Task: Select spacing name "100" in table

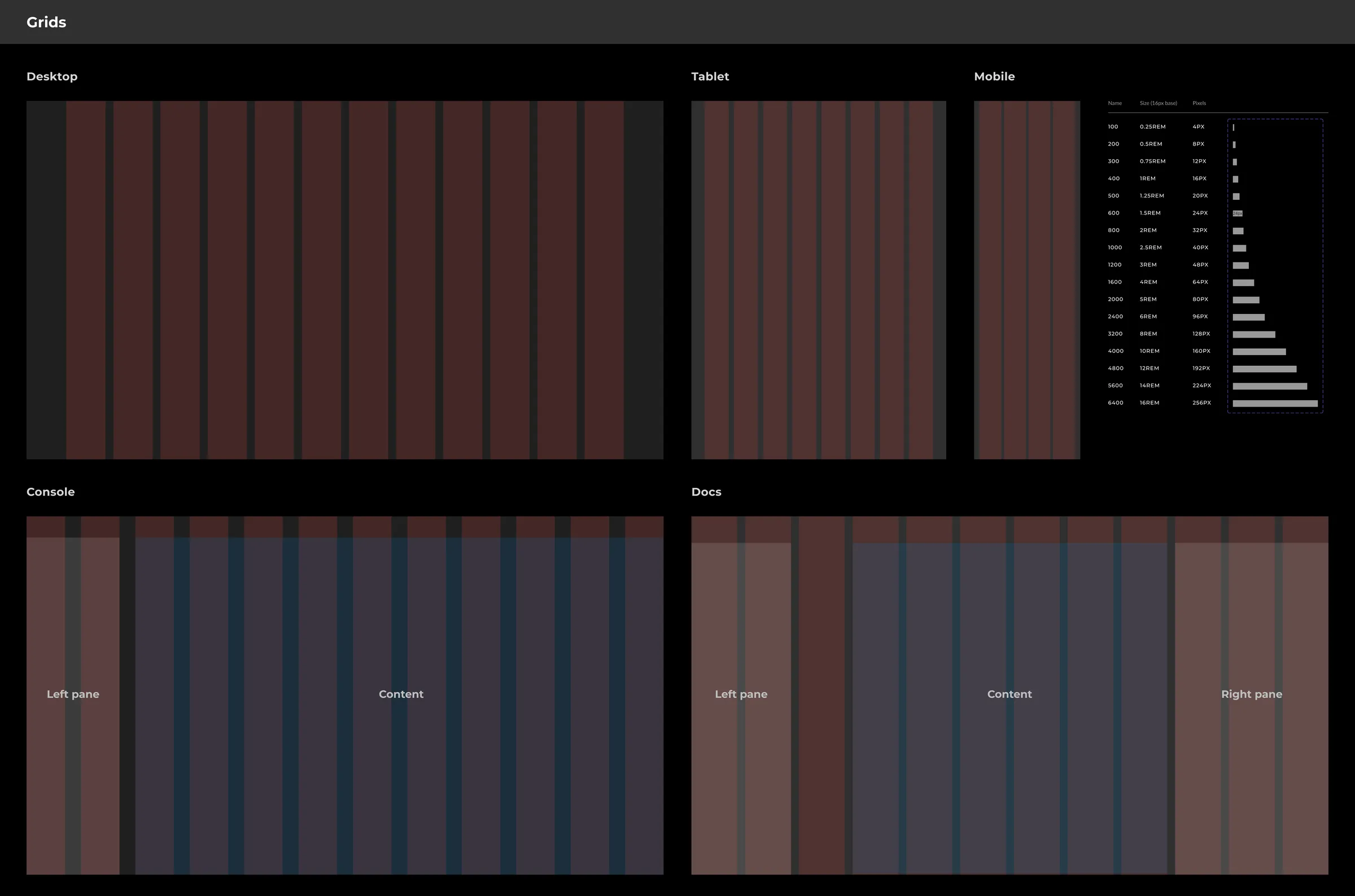Action: click(1113, 127)
